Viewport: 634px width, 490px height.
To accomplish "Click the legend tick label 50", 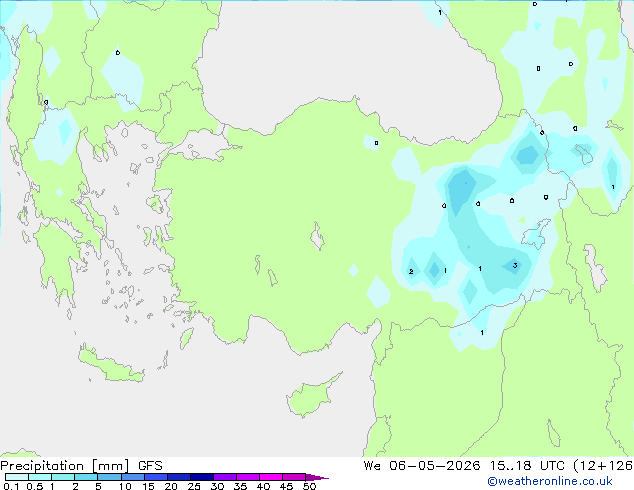I will click(309, 486).
